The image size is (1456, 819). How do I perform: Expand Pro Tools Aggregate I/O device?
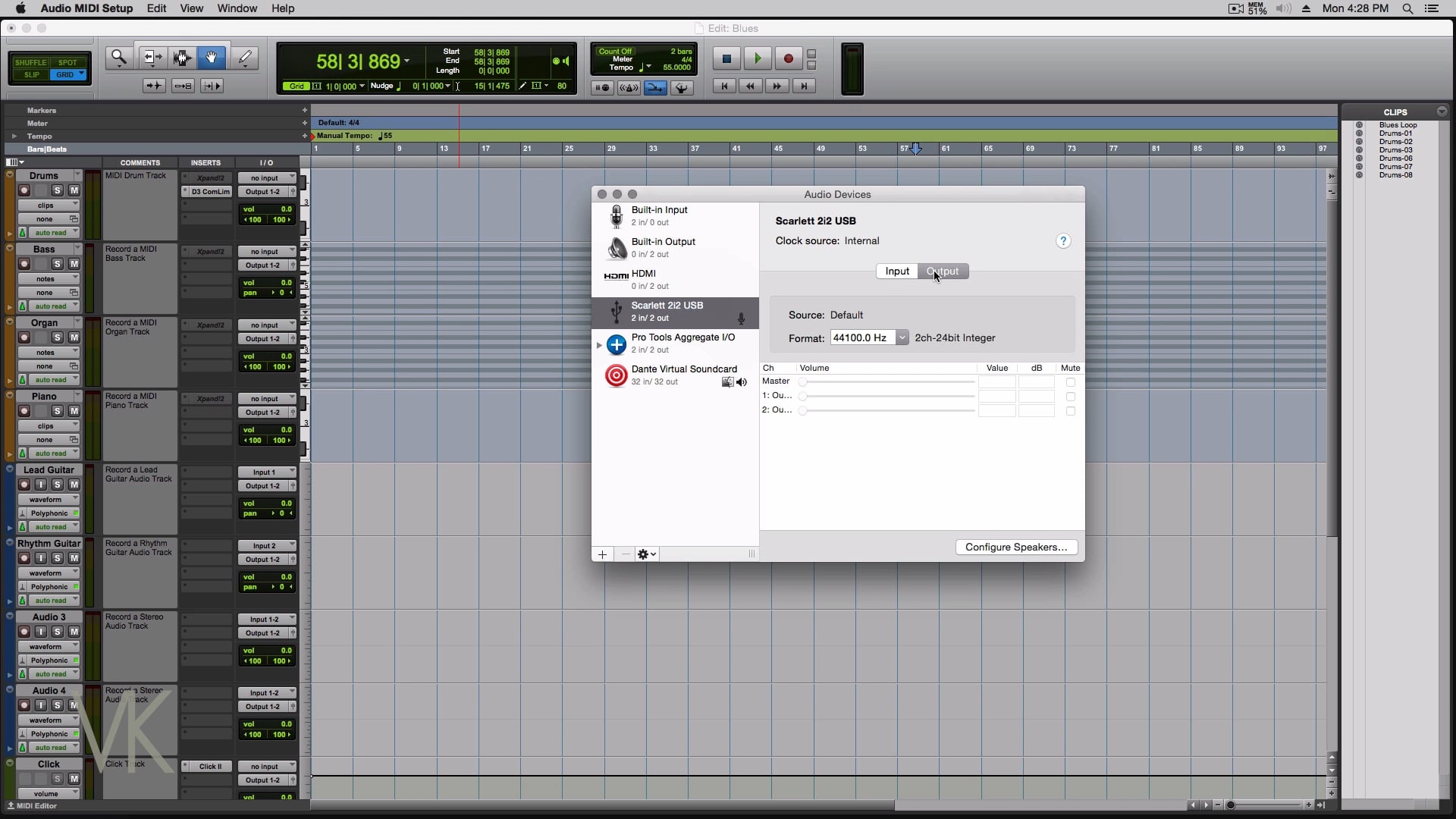tap(599, 345)
